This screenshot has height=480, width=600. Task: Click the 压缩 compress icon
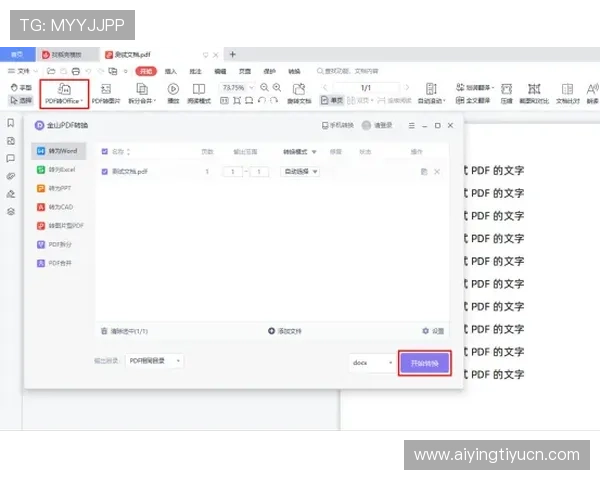click(x=506, y=94)
